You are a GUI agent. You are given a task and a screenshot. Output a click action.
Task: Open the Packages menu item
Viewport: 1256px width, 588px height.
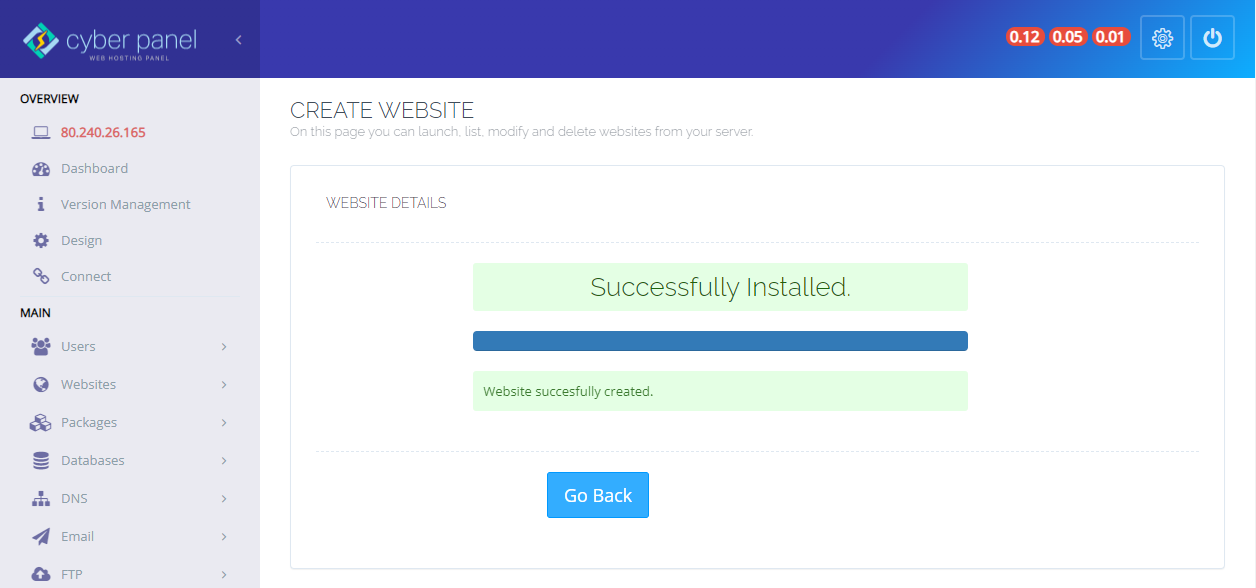tap(89, 423)
